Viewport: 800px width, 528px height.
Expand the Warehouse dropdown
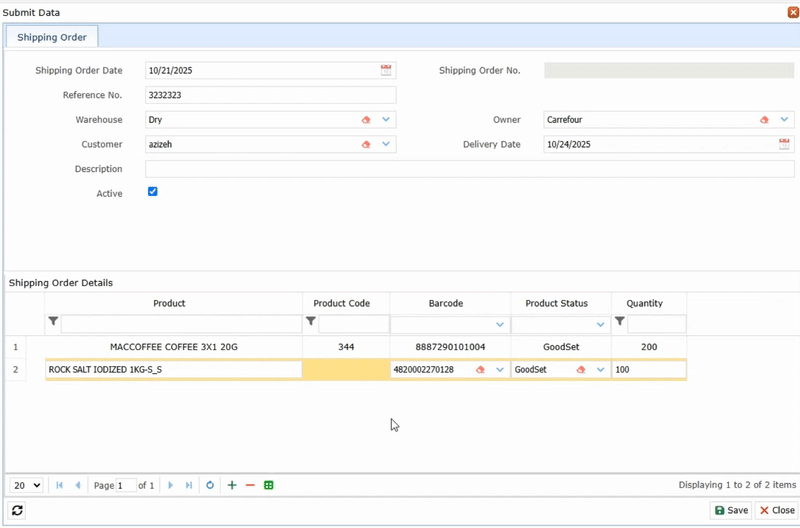click(x=386, y=120)
